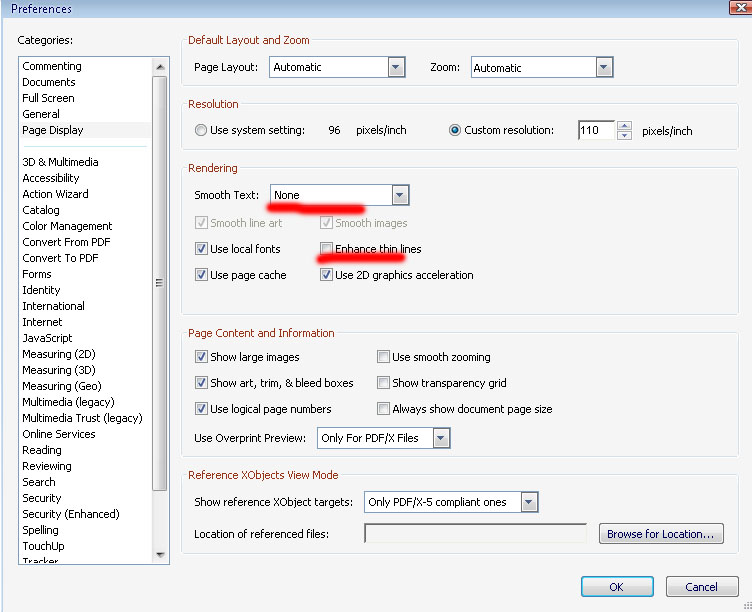Enable Enhance thin lines checkbox
Viewport: 752px width, 612px height.
tap(326, 248)
